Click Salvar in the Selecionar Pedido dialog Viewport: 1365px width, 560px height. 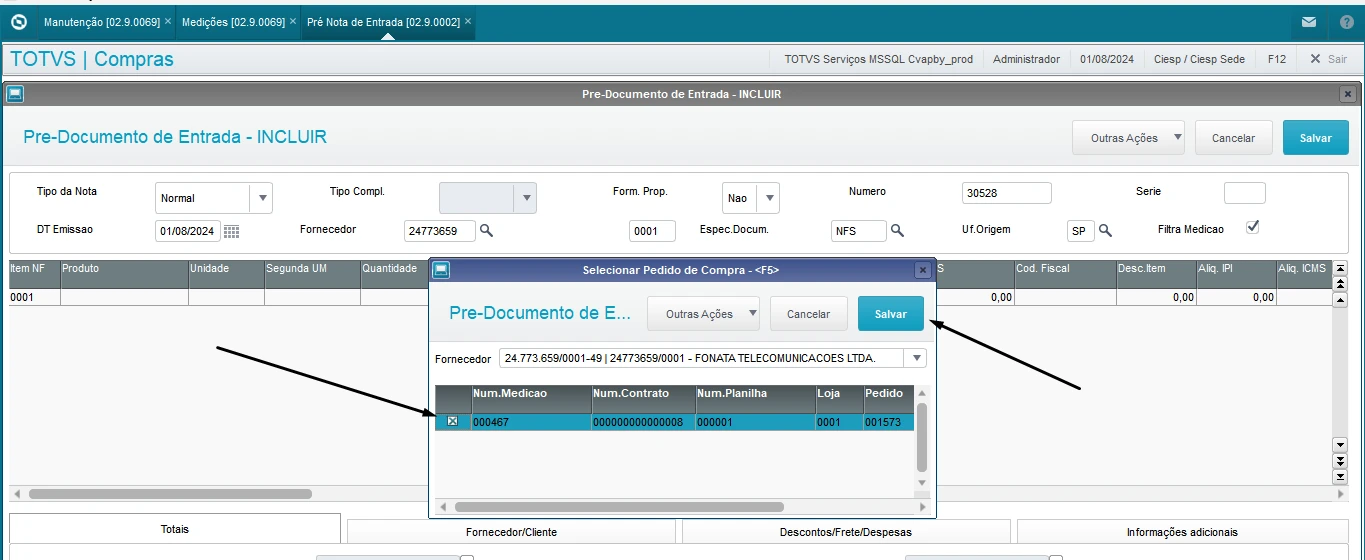pos(890,314)
